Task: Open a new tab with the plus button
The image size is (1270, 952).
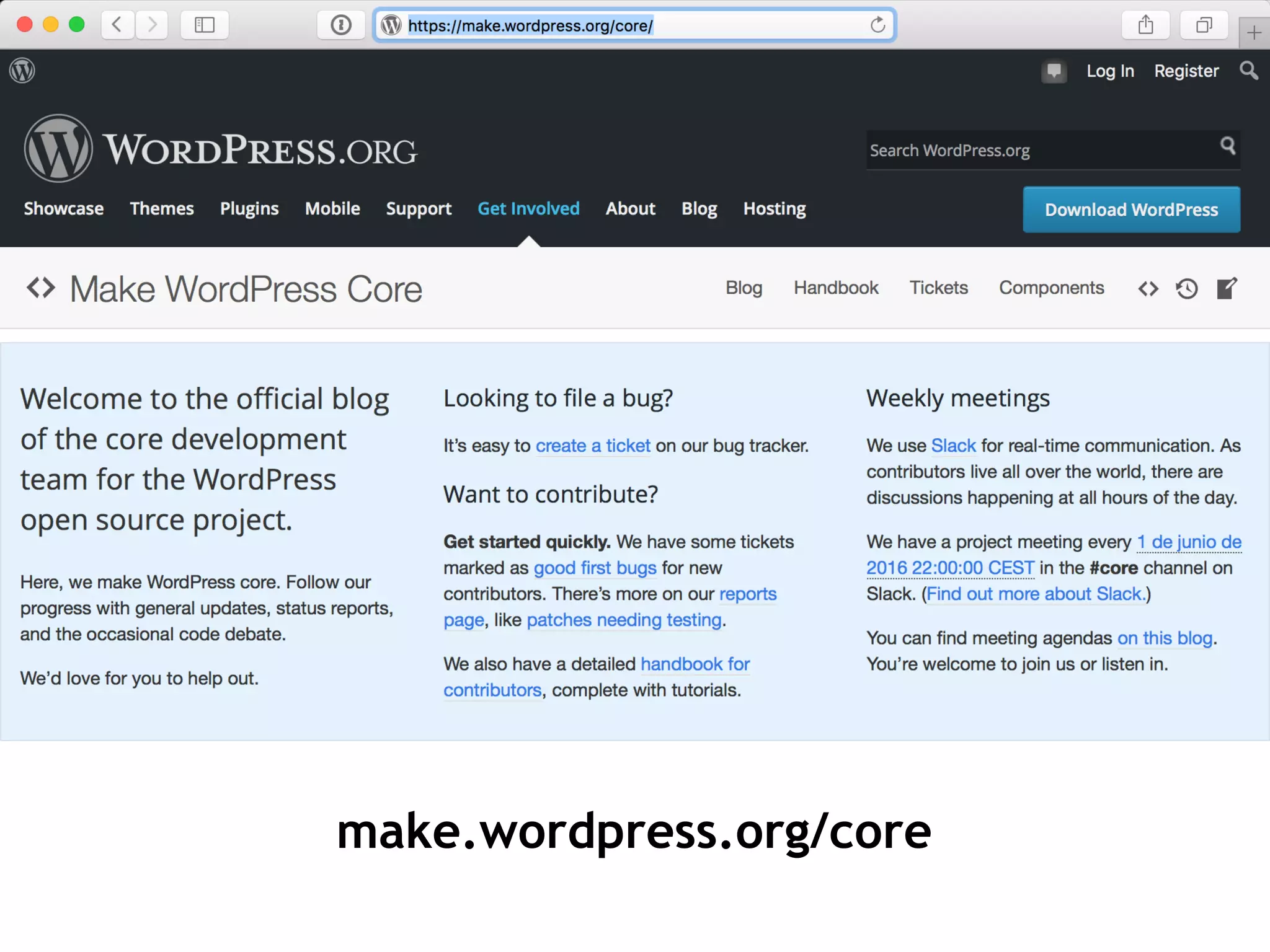Action: click(x=1254, y=32)
